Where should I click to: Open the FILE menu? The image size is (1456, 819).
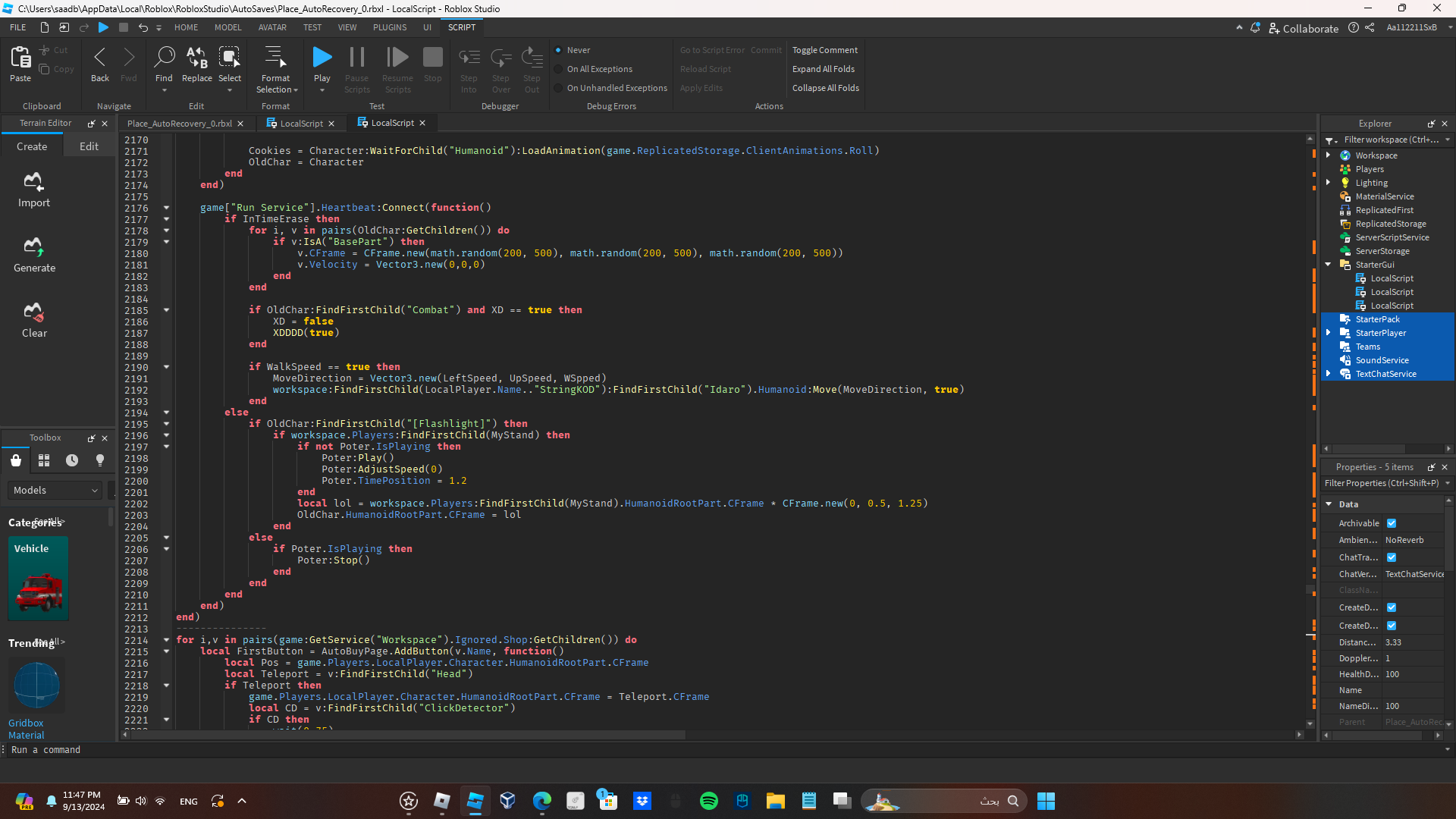[18, 27]
